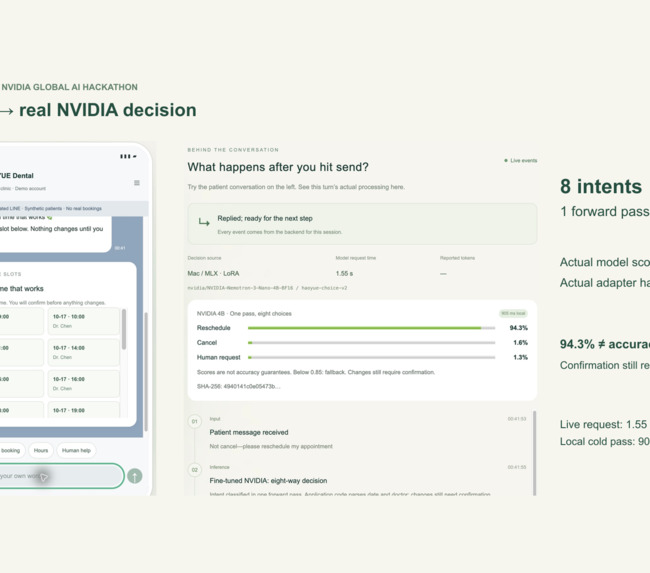Click the 94.3% Reschedule value
This screenshot has height=573, width=650.
[x=519, y=328]
